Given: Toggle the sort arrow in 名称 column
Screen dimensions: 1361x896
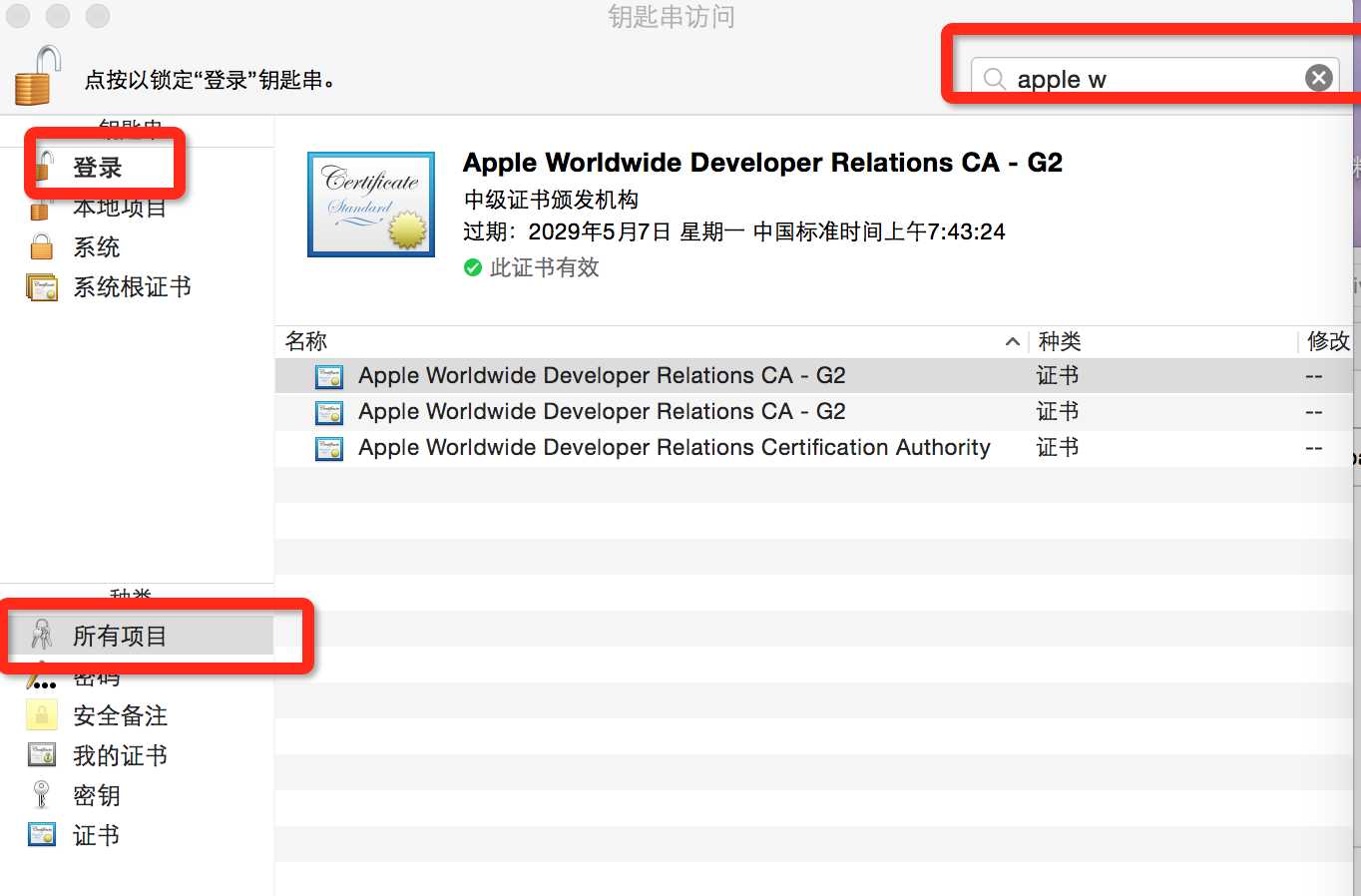Looking at the screenshot, I should click(1012, 341).
